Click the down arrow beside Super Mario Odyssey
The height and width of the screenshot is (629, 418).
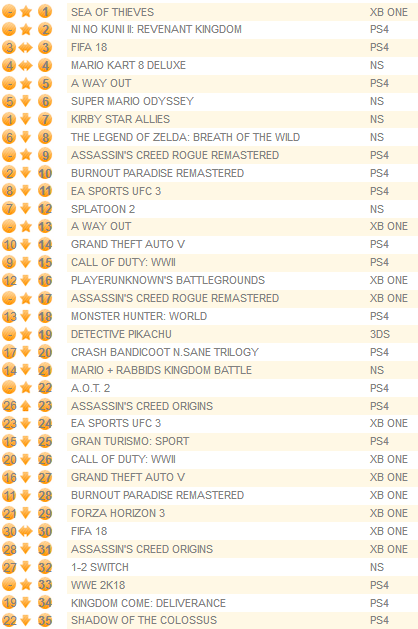26,101
